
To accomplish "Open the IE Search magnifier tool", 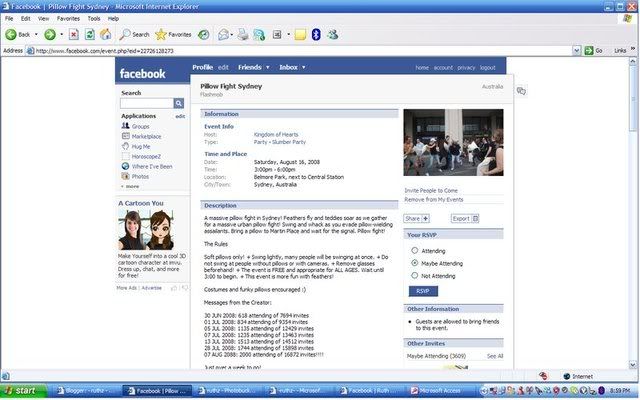I will [134, 35].
